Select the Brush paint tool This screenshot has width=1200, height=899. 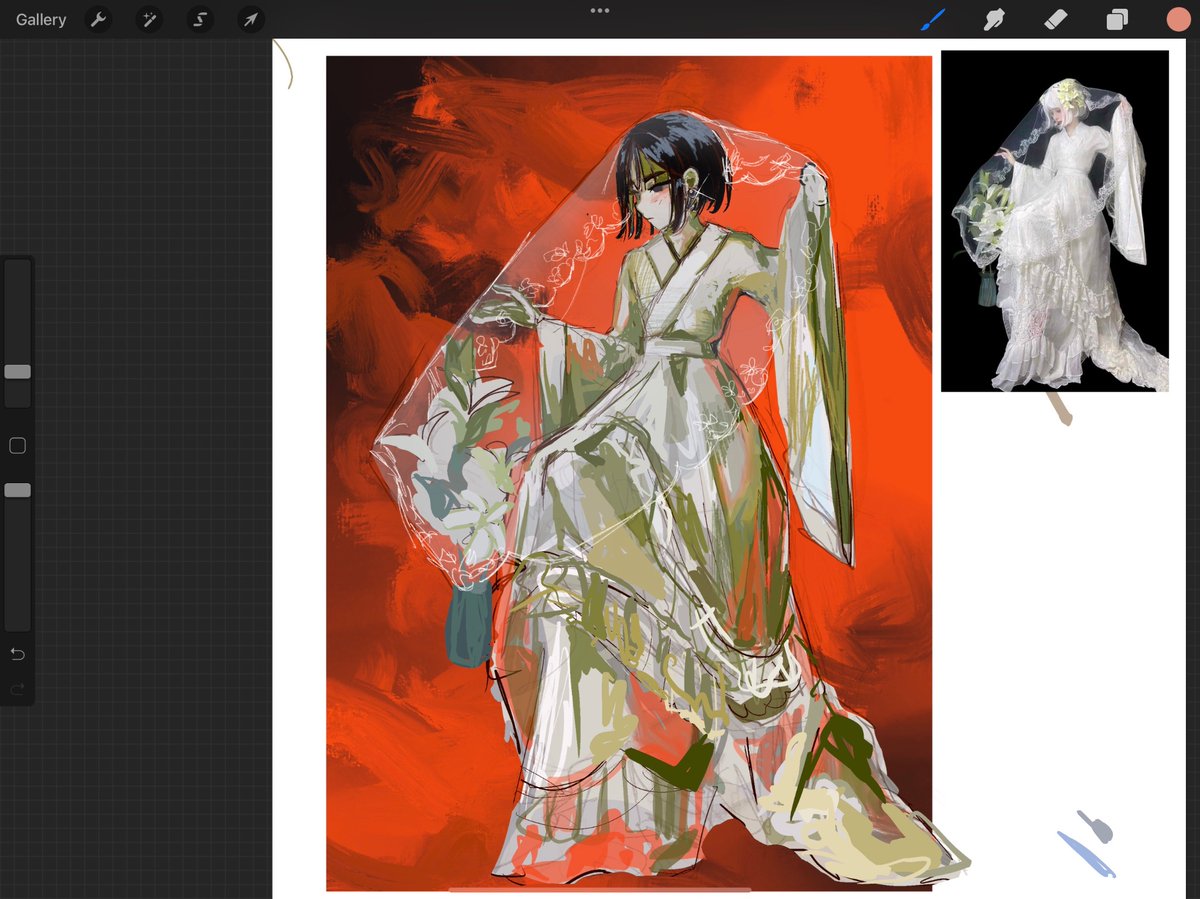933,19
